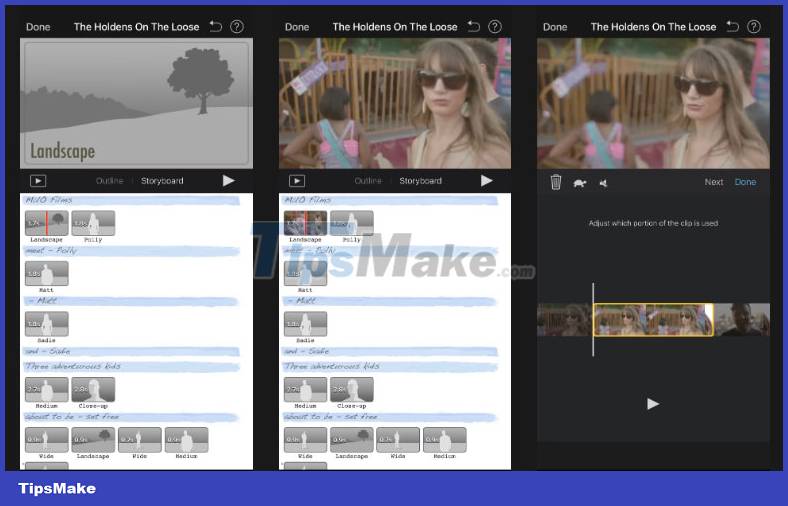The width and height of the screenshot is (788, 506).
Task: Play the trailer in left panel toolbar
Action: tap(229, 180)
